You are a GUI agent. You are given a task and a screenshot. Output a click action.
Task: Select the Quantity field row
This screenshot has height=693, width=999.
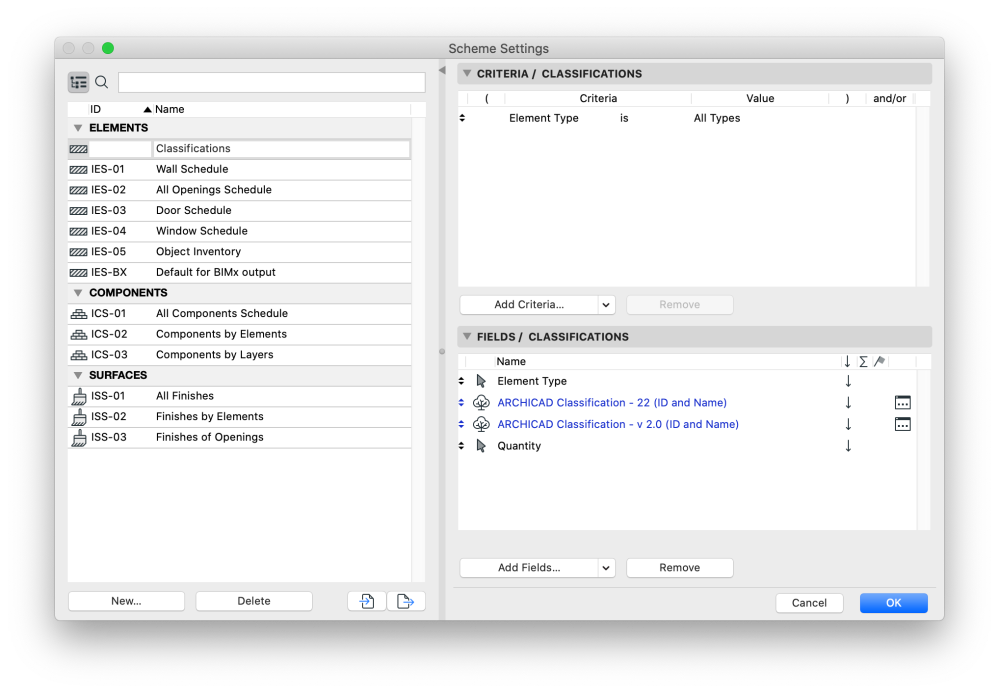687,446
